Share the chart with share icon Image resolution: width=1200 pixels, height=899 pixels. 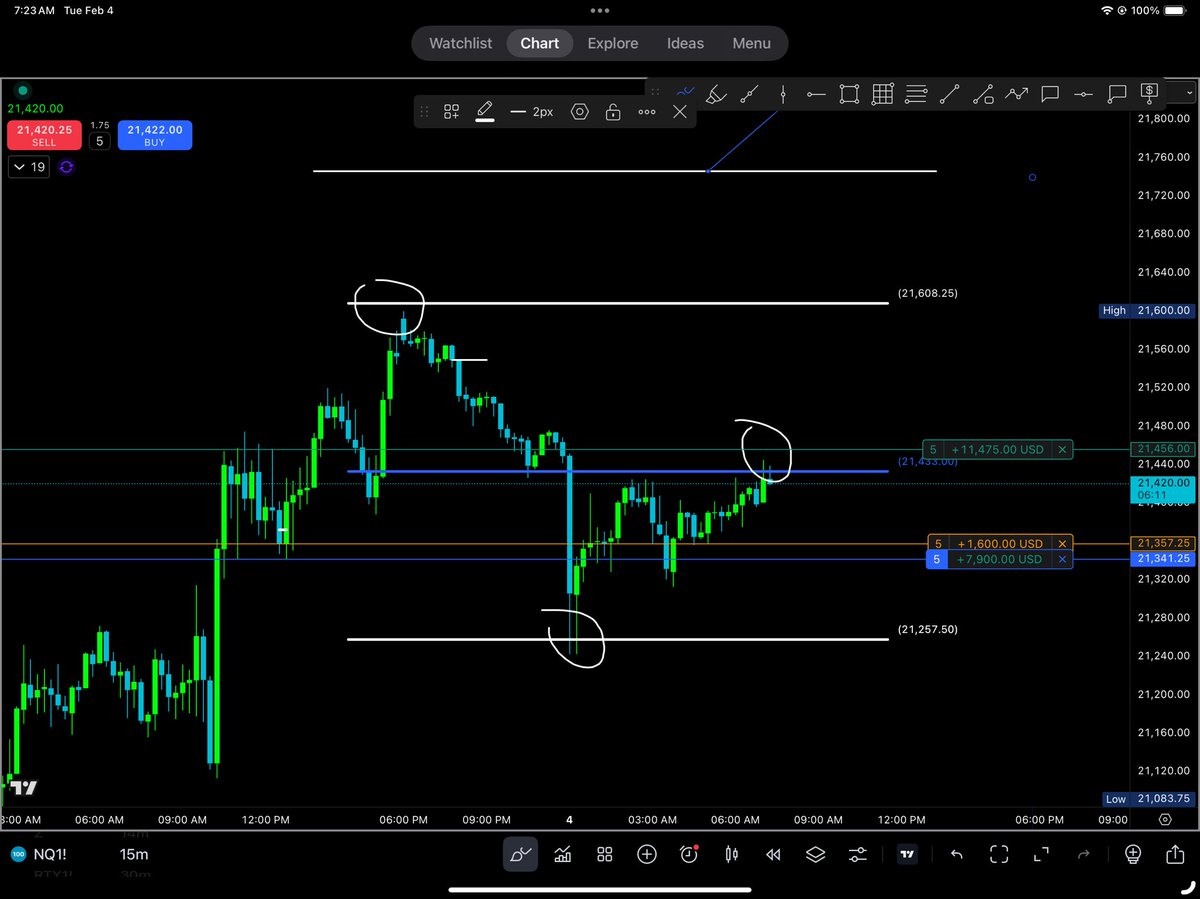(1175, 854)
